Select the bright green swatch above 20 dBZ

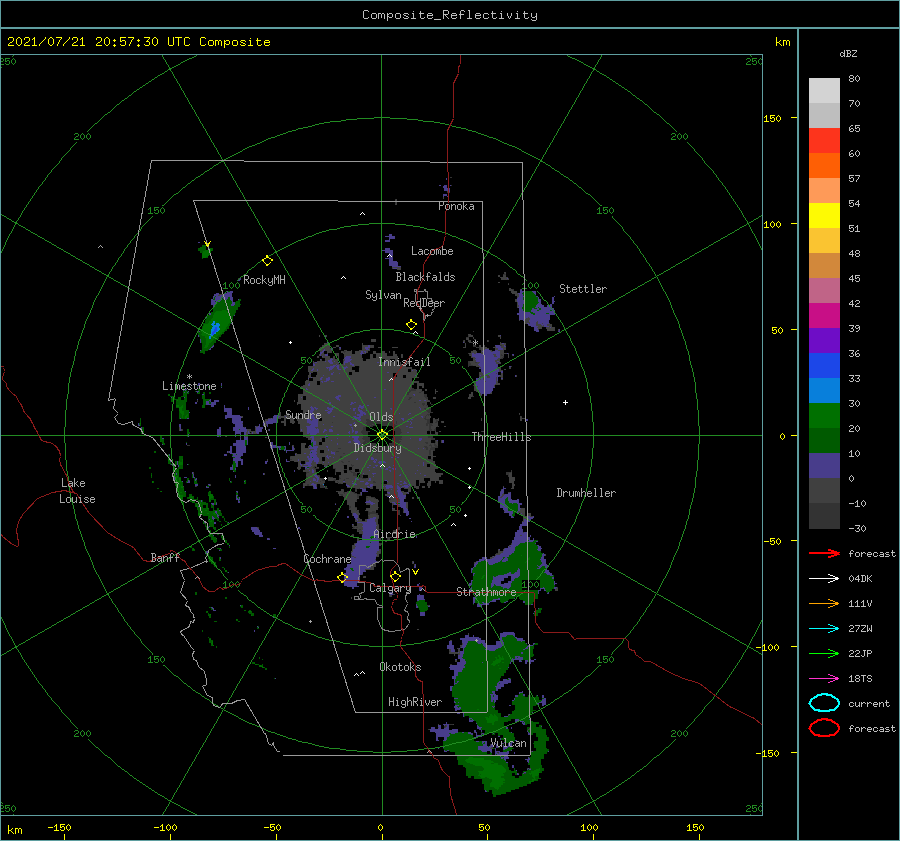pos(824,415)
